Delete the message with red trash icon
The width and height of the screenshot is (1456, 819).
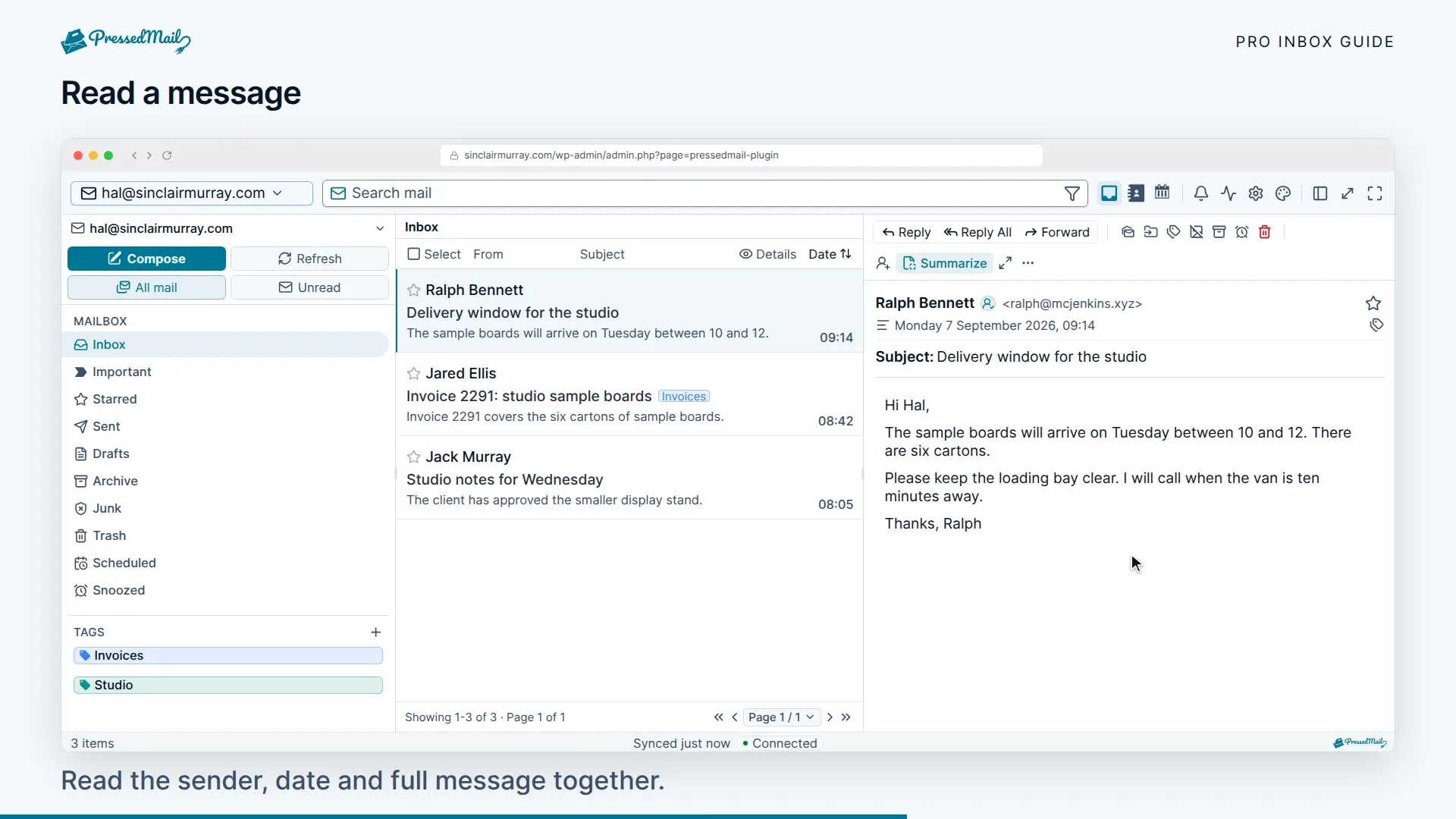coord(1264,232)
